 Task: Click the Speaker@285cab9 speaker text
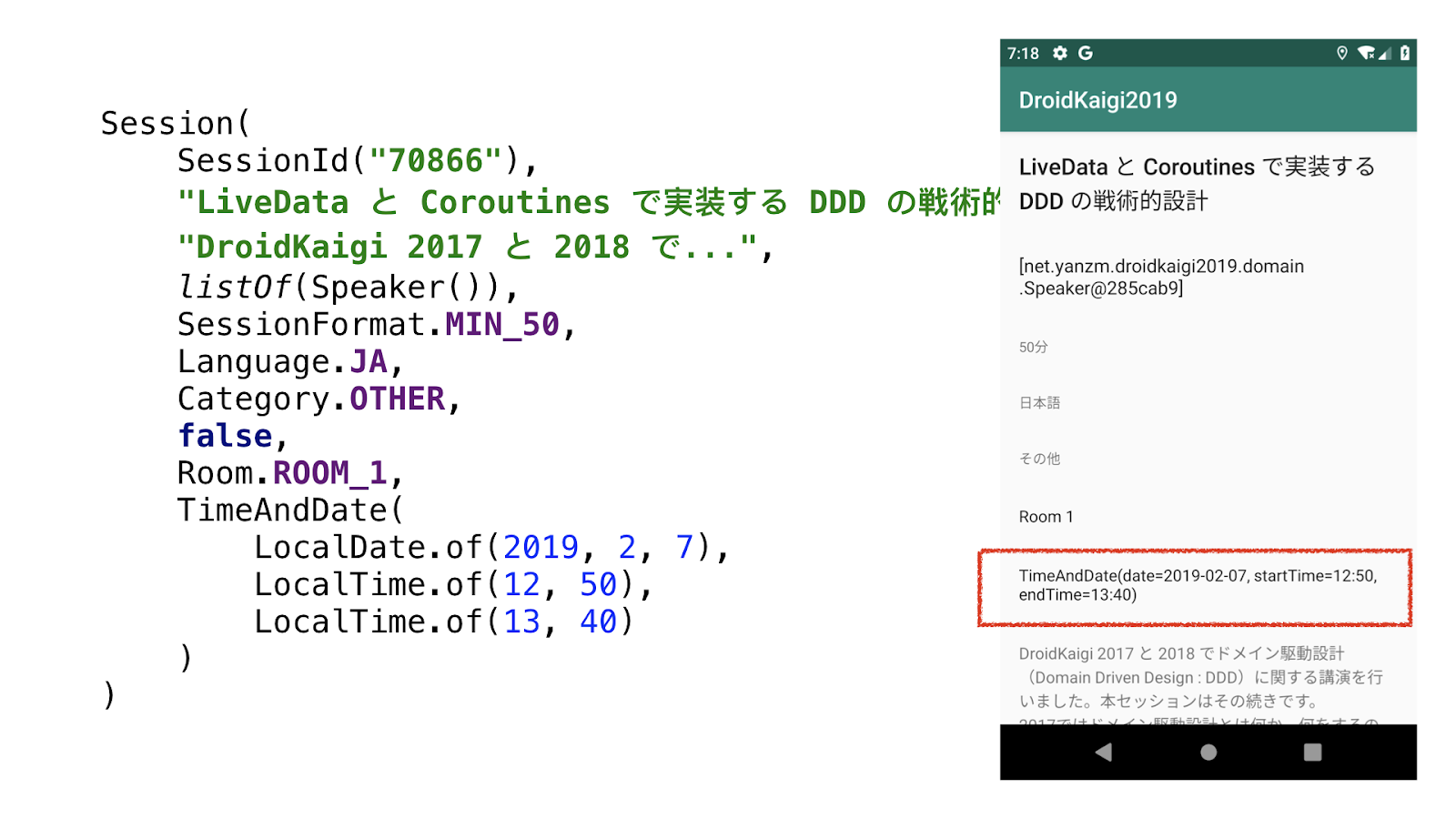tap(1161, 277)
